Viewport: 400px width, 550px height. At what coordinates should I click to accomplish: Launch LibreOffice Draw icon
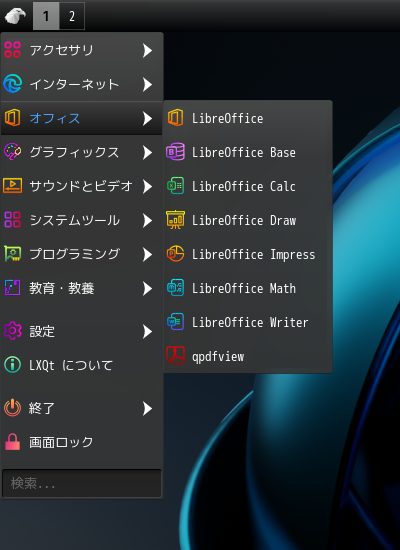tap(175, 220)
